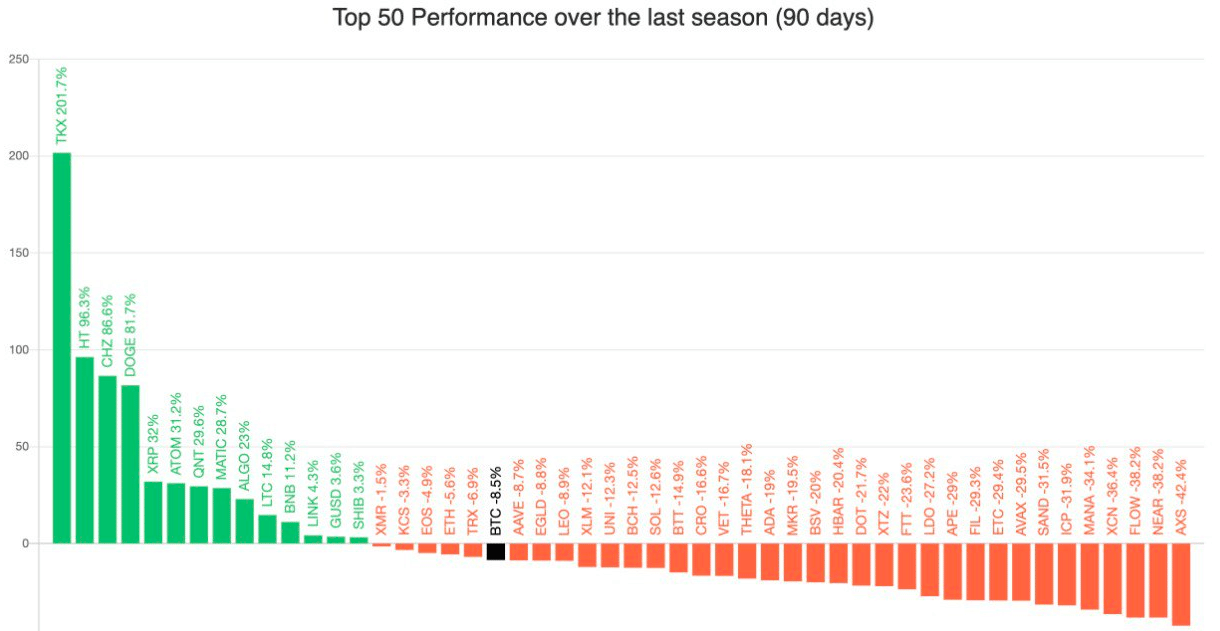Select the MANA -34.1% red bar

click(x=1089, y=576)
